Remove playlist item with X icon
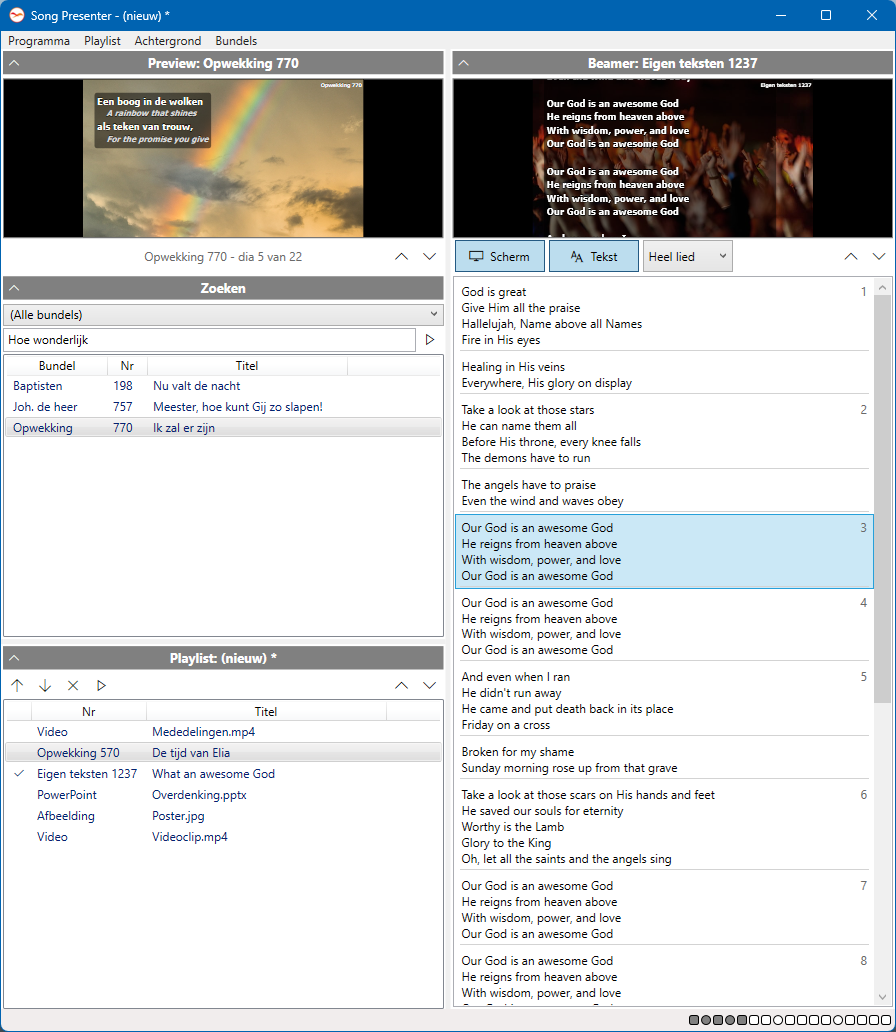 coord(73,686)
